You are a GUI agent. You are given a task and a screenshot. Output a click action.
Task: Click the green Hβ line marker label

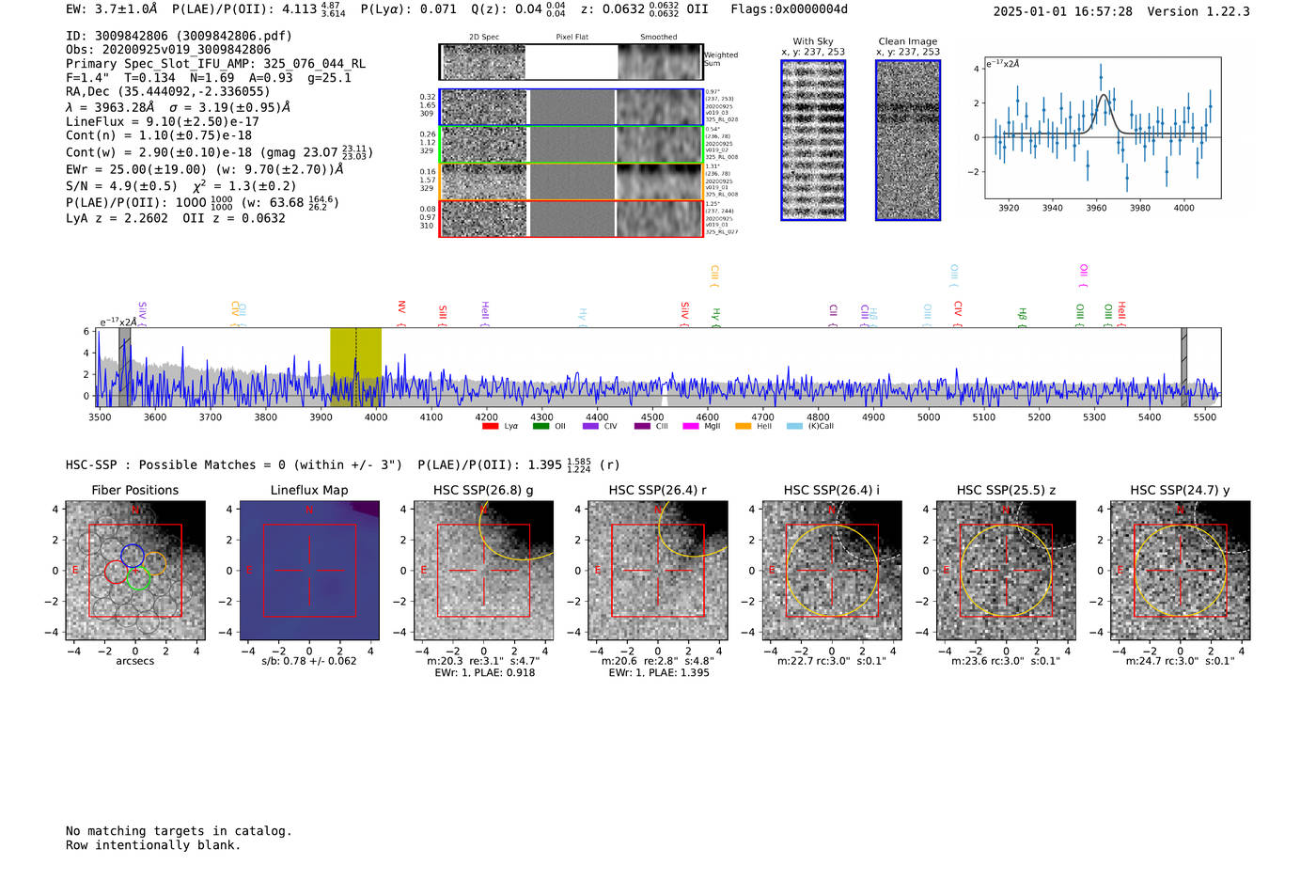tap(1022, 315)
